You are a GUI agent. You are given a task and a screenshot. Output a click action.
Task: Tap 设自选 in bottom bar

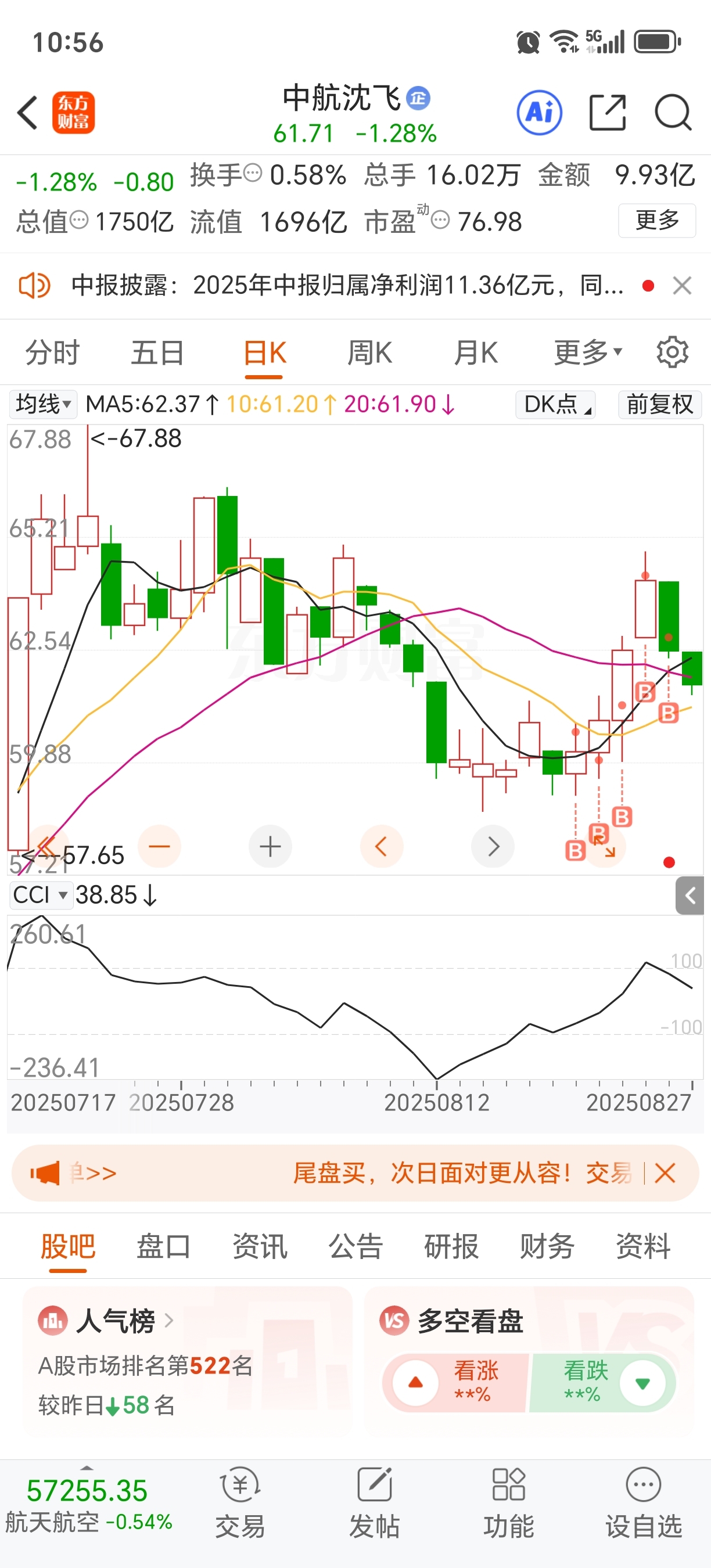click(x=644, y=1502)
